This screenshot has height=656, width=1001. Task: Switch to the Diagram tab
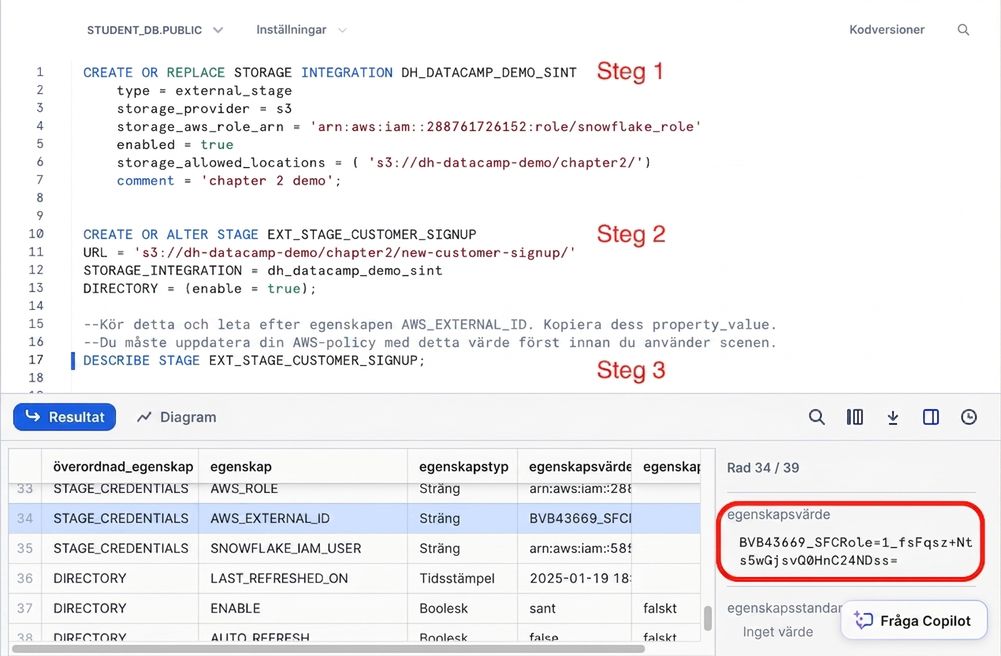(177, 417)
